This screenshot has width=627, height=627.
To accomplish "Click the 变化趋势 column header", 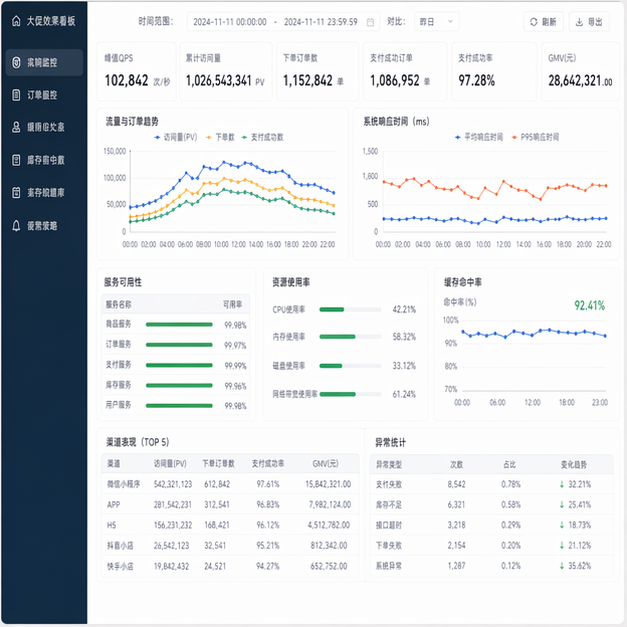I will (574, 465).
